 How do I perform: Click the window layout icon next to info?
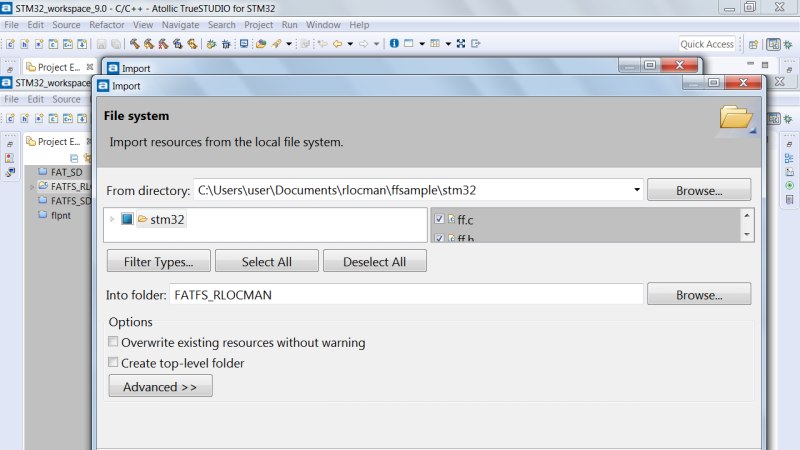click(409, 43)
